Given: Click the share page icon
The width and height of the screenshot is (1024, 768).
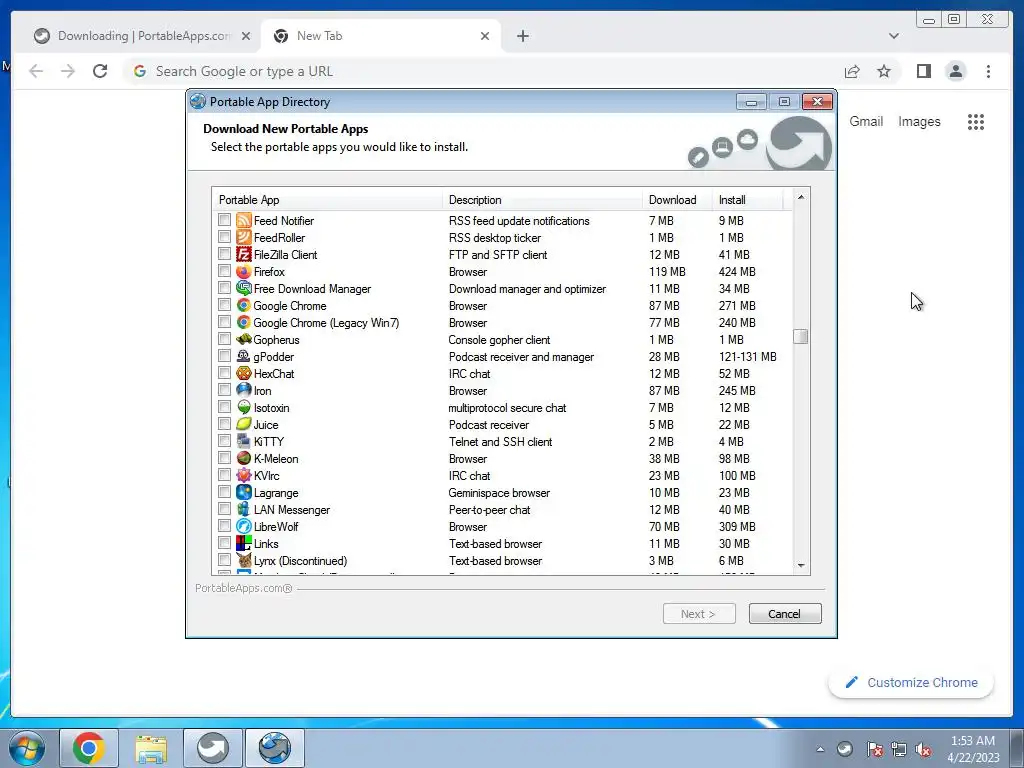Looking at the screenshot, I should pyautogui.click(x=852, y=71).
